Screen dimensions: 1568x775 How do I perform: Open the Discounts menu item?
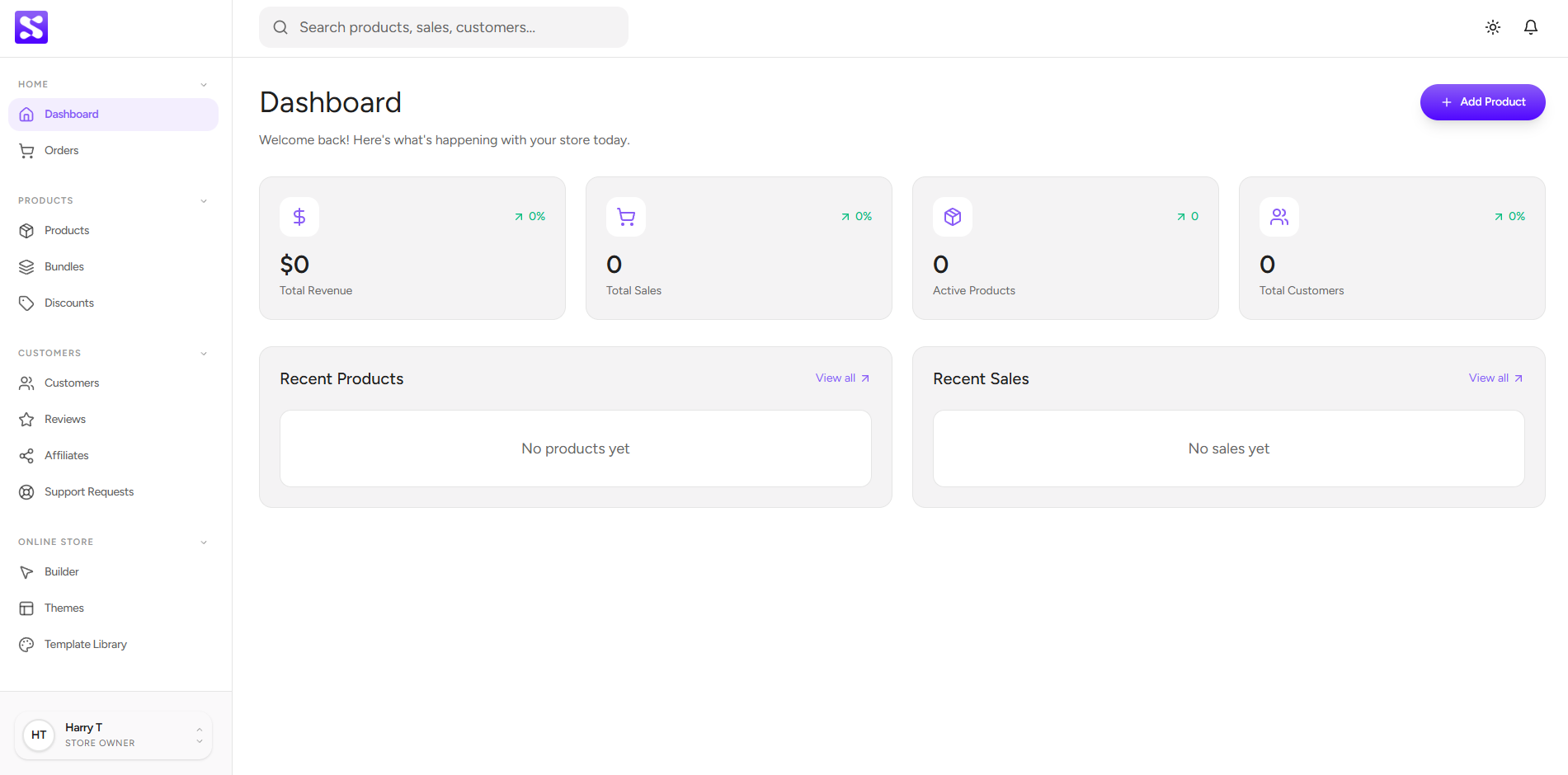[x=68, y=303]
